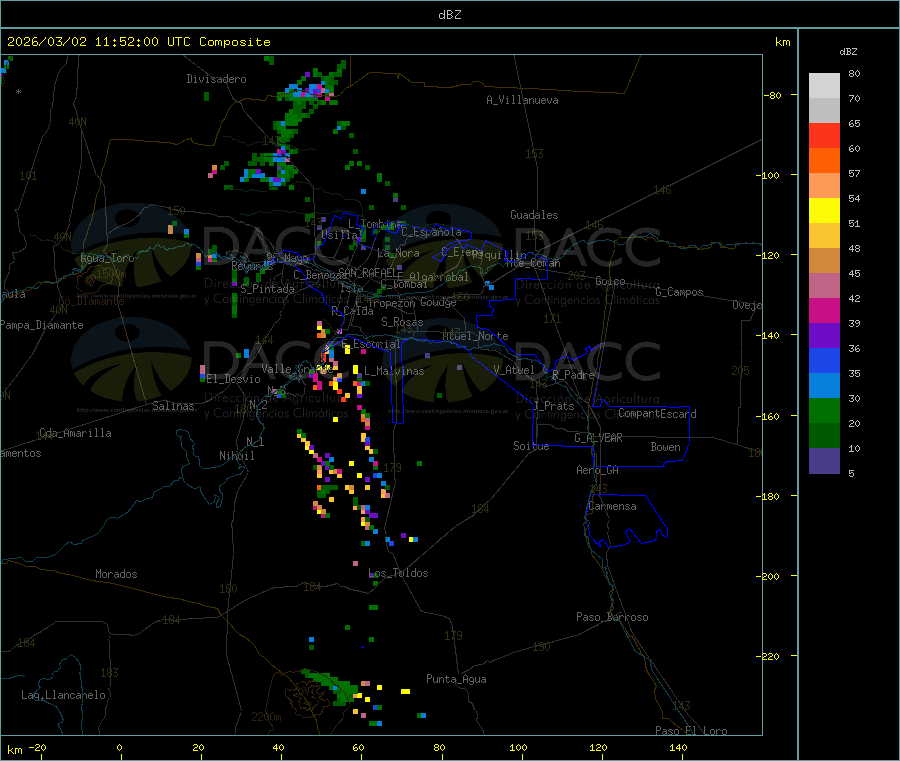Select the Carmensa label
The width and height of the screenshot is (900, 761).
(612, 506)
